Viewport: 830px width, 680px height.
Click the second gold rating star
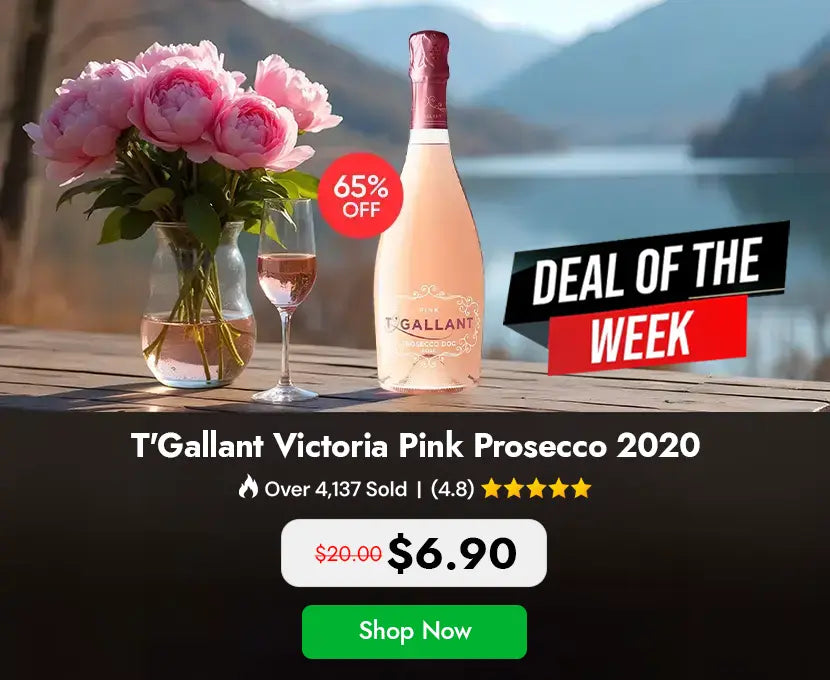coord(514,488)
